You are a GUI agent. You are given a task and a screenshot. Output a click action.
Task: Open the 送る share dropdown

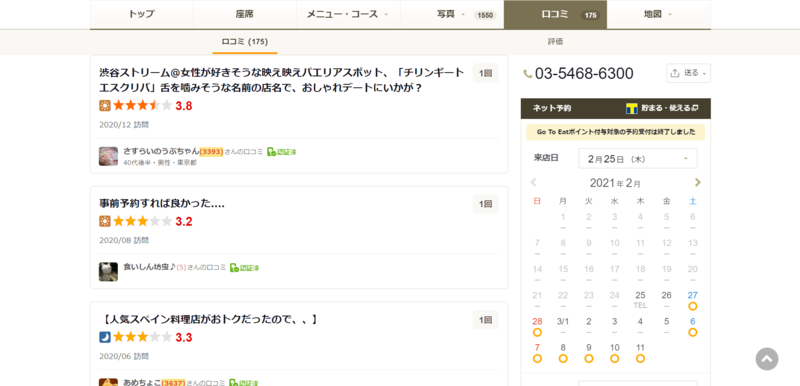[x=688, y=73]
